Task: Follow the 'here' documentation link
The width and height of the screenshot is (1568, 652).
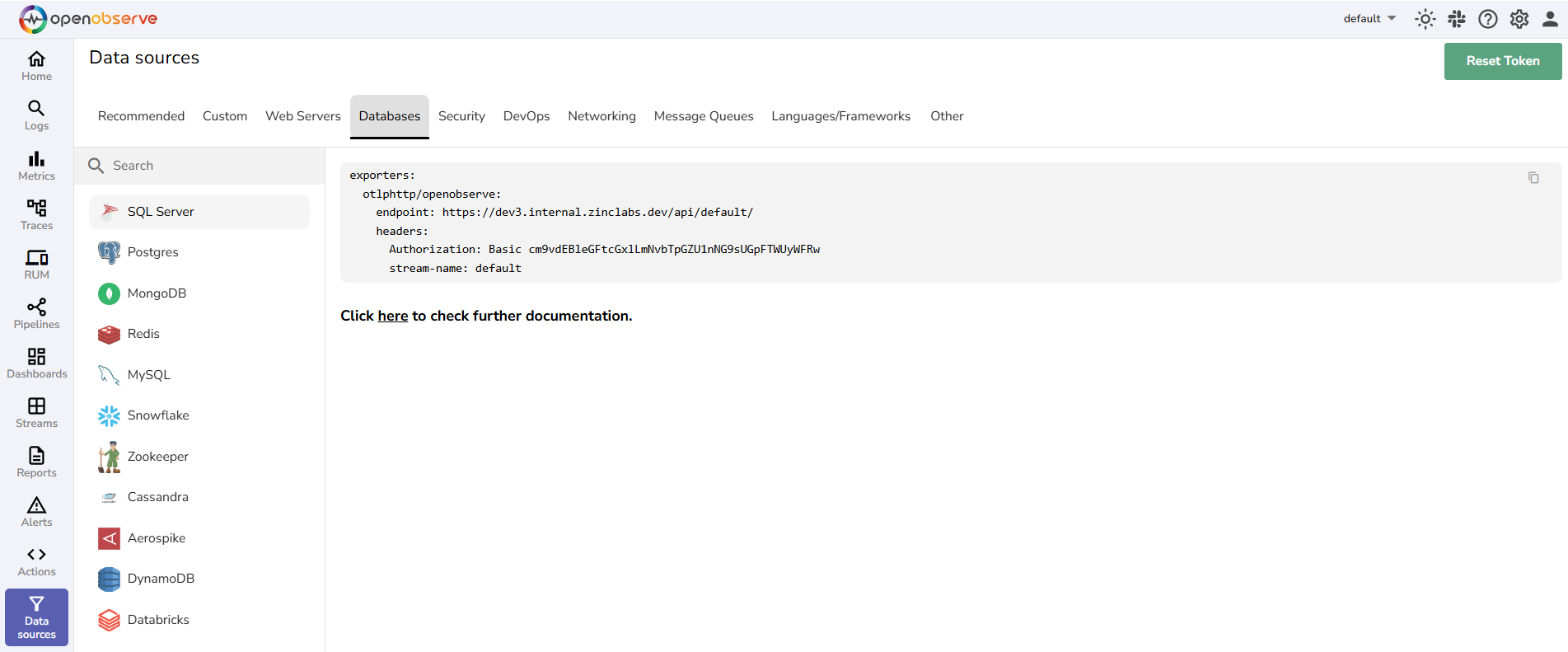Action: click(x=392, y=316)
